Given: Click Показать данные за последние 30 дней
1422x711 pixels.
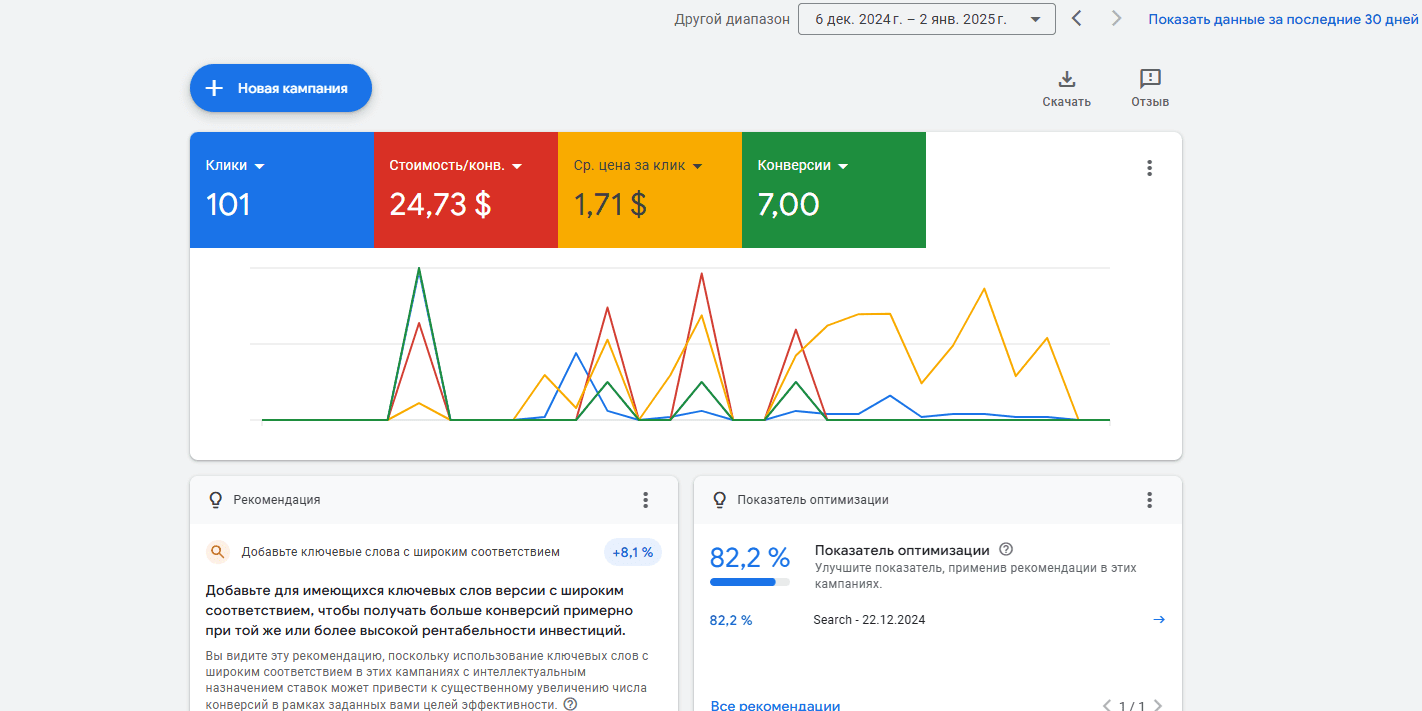Looking at the screenshot, I should click(x=1284, y=19).
